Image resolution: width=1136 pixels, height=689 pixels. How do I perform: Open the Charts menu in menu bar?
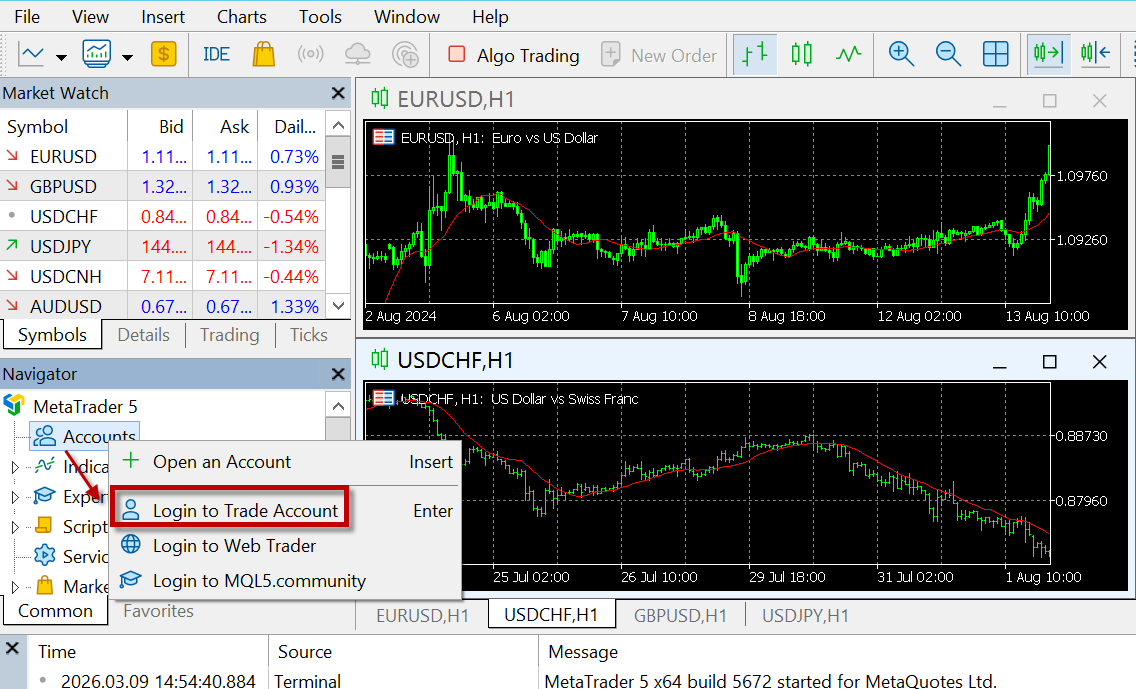(x=241, y=17)
